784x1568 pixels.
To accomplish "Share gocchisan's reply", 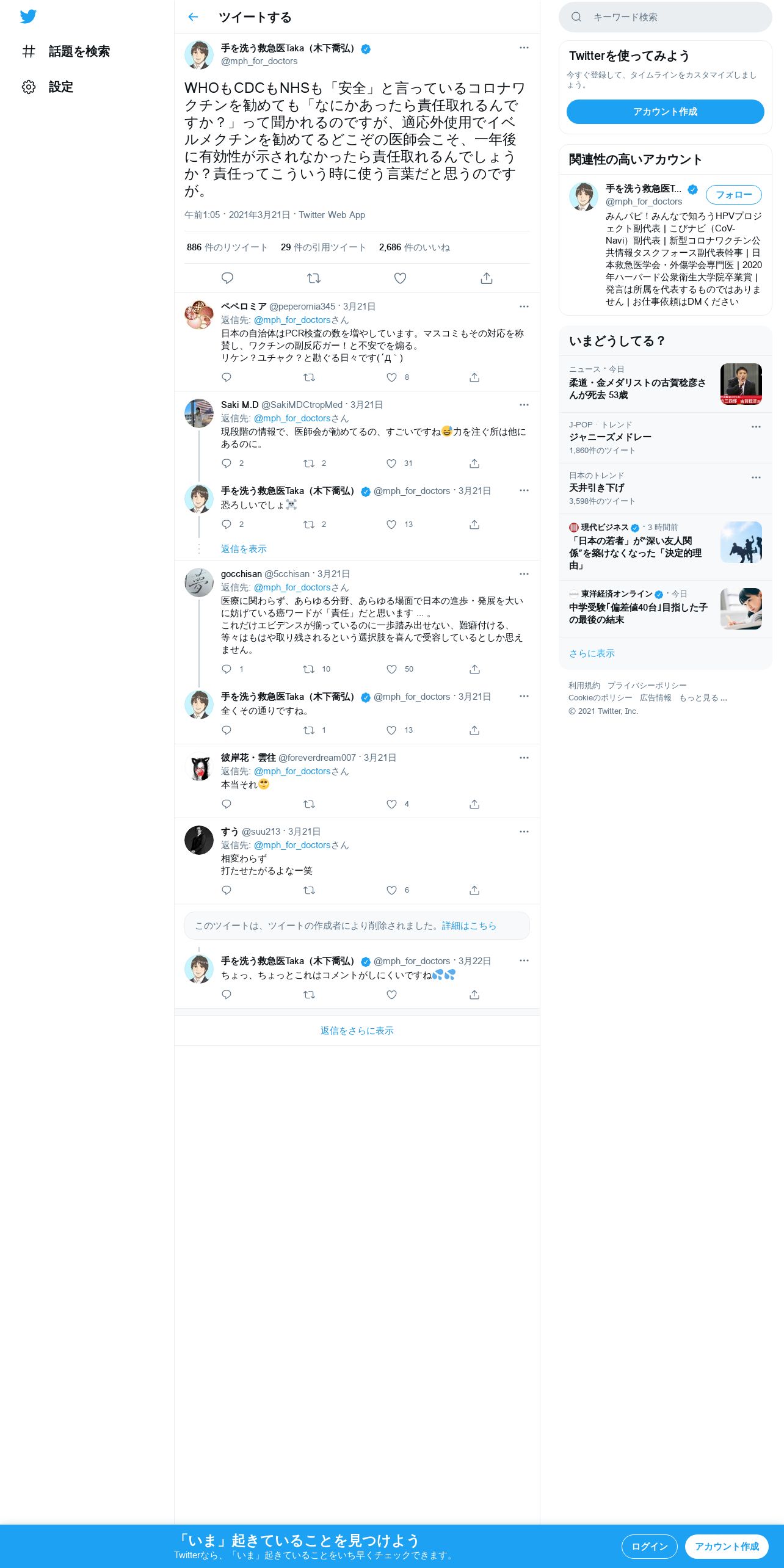I will (474, 669).
